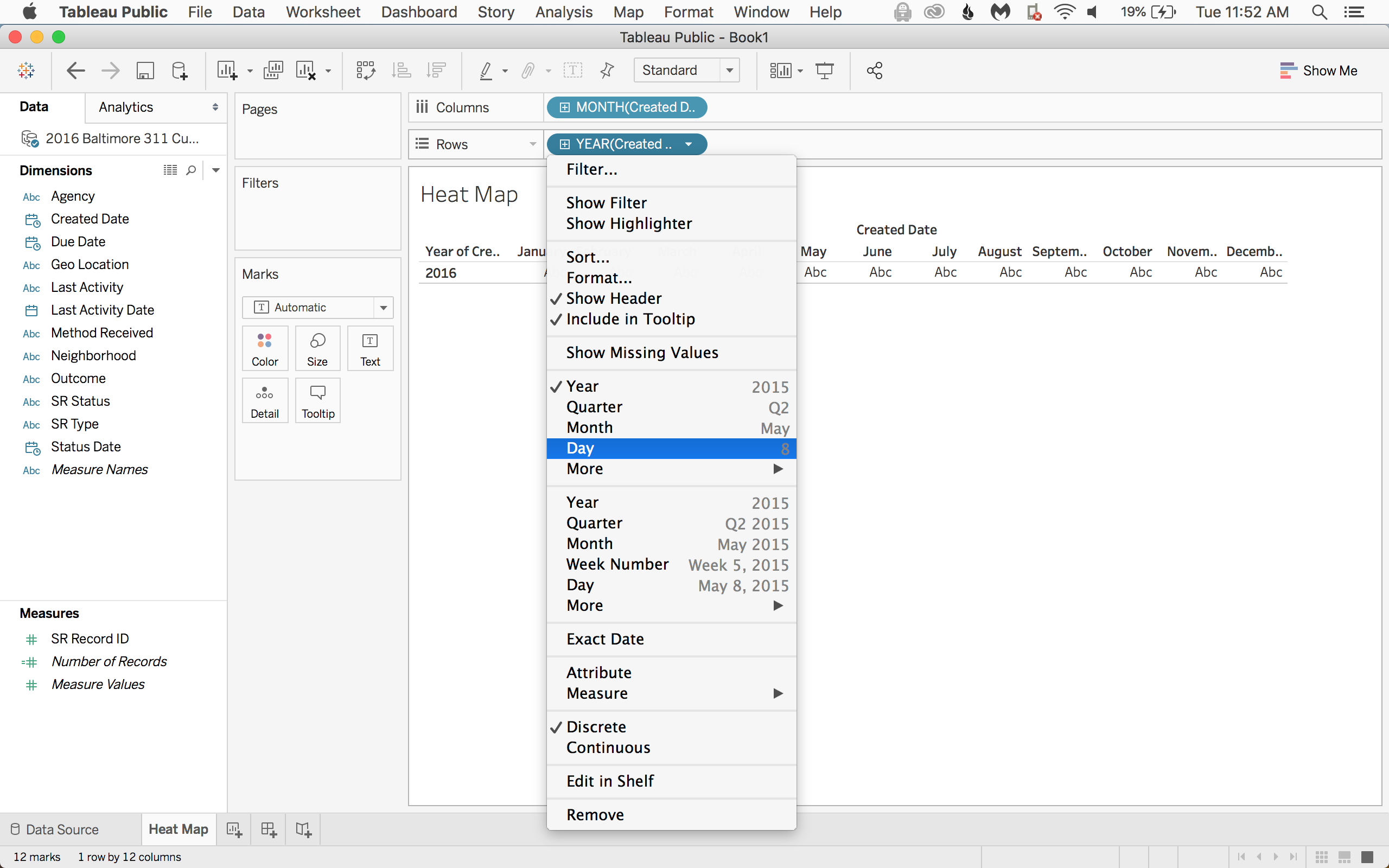1389x868 pixels.
Task: Click the Show/Hide Cards icon
Action: pyautogui.click(x=781, y=71)
